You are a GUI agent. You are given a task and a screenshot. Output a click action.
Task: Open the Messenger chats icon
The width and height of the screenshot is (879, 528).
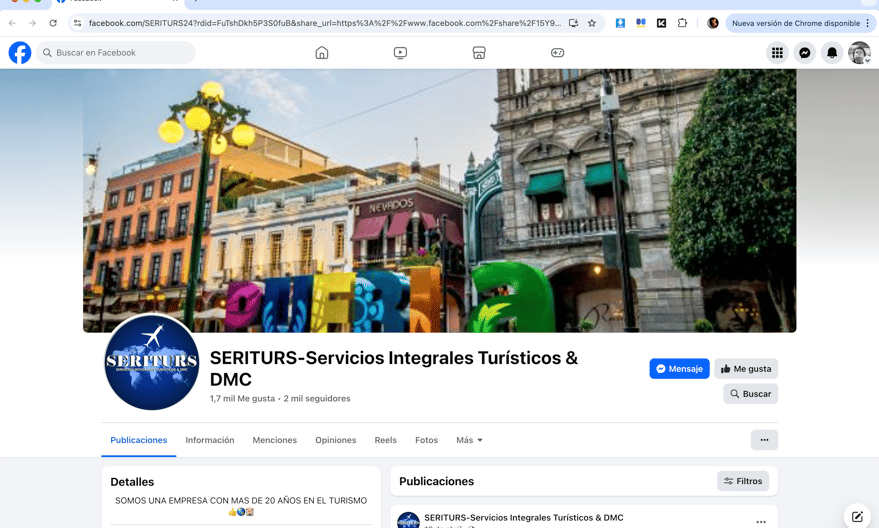tap(804, 53)
